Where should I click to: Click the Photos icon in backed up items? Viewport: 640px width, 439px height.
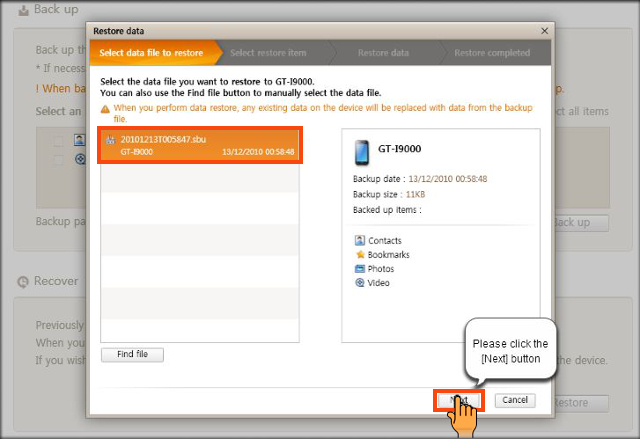pyautogui.click(x=360, y=269)
